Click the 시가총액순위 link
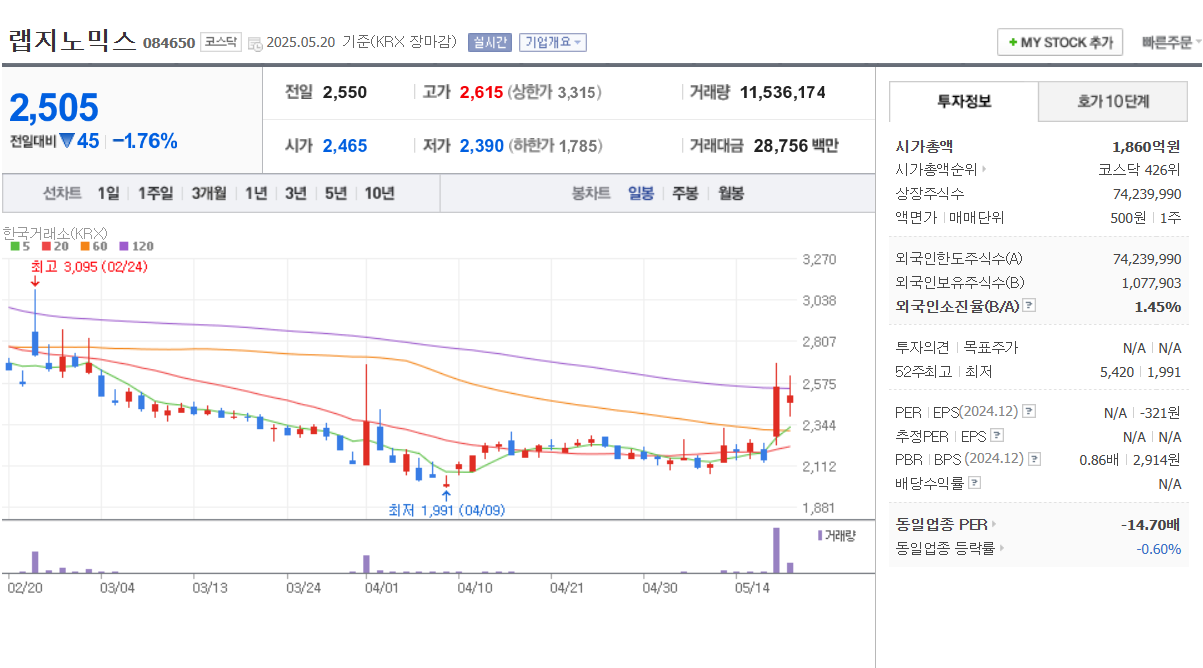Image resolution: width=1203 pixels, height=668 pixels. click(x=936, y=170)
